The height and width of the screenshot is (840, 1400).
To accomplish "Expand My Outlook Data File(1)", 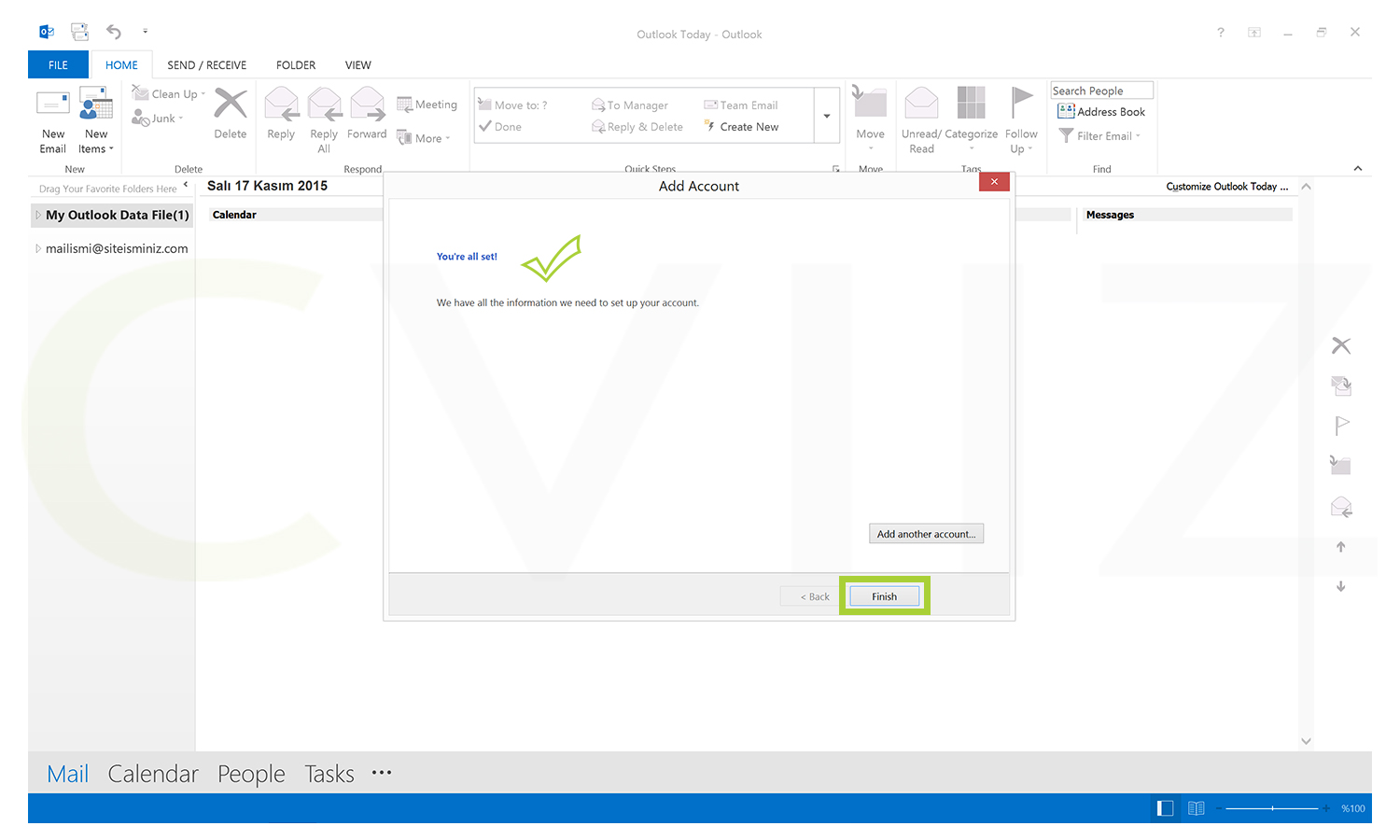I will click(x=38, y=215).
